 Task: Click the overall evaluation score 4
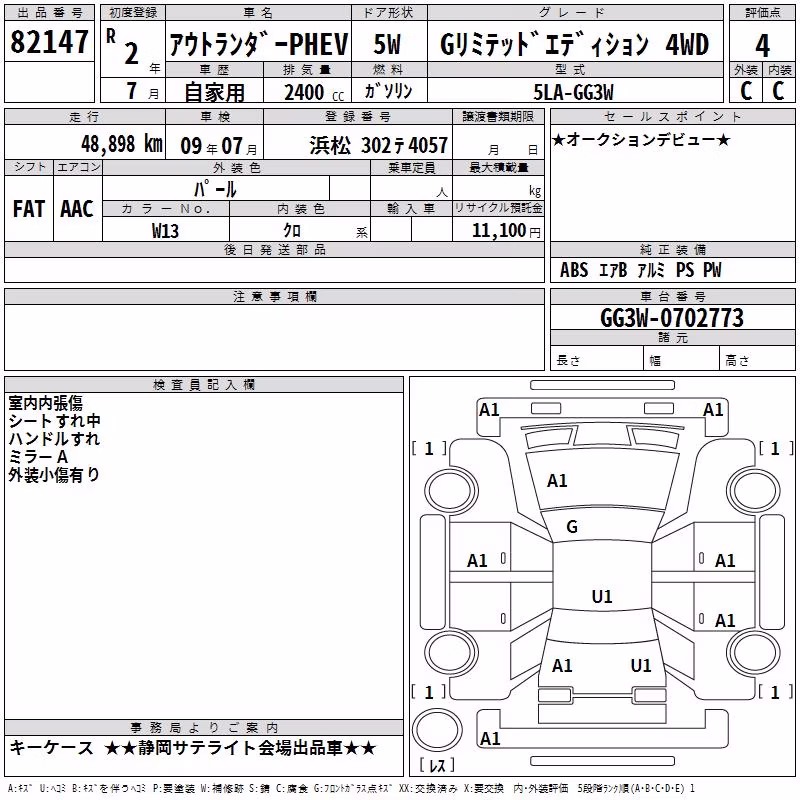762,46
